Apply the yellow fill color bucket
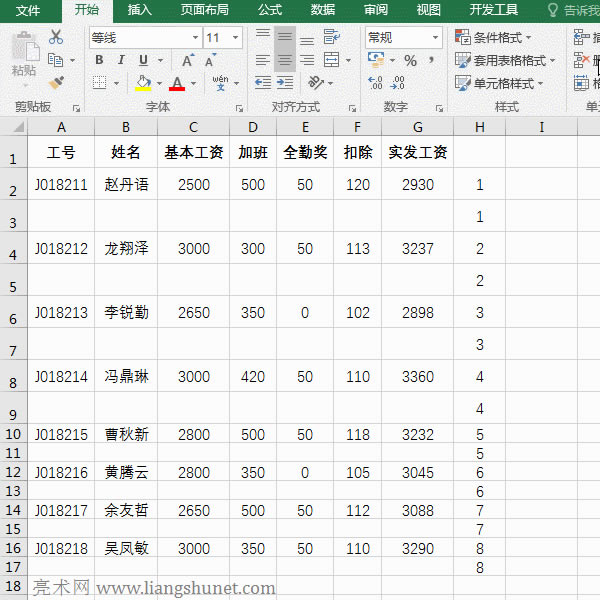Screen dimensions: 600x600 pyautogui.click(x=143, y=83)
